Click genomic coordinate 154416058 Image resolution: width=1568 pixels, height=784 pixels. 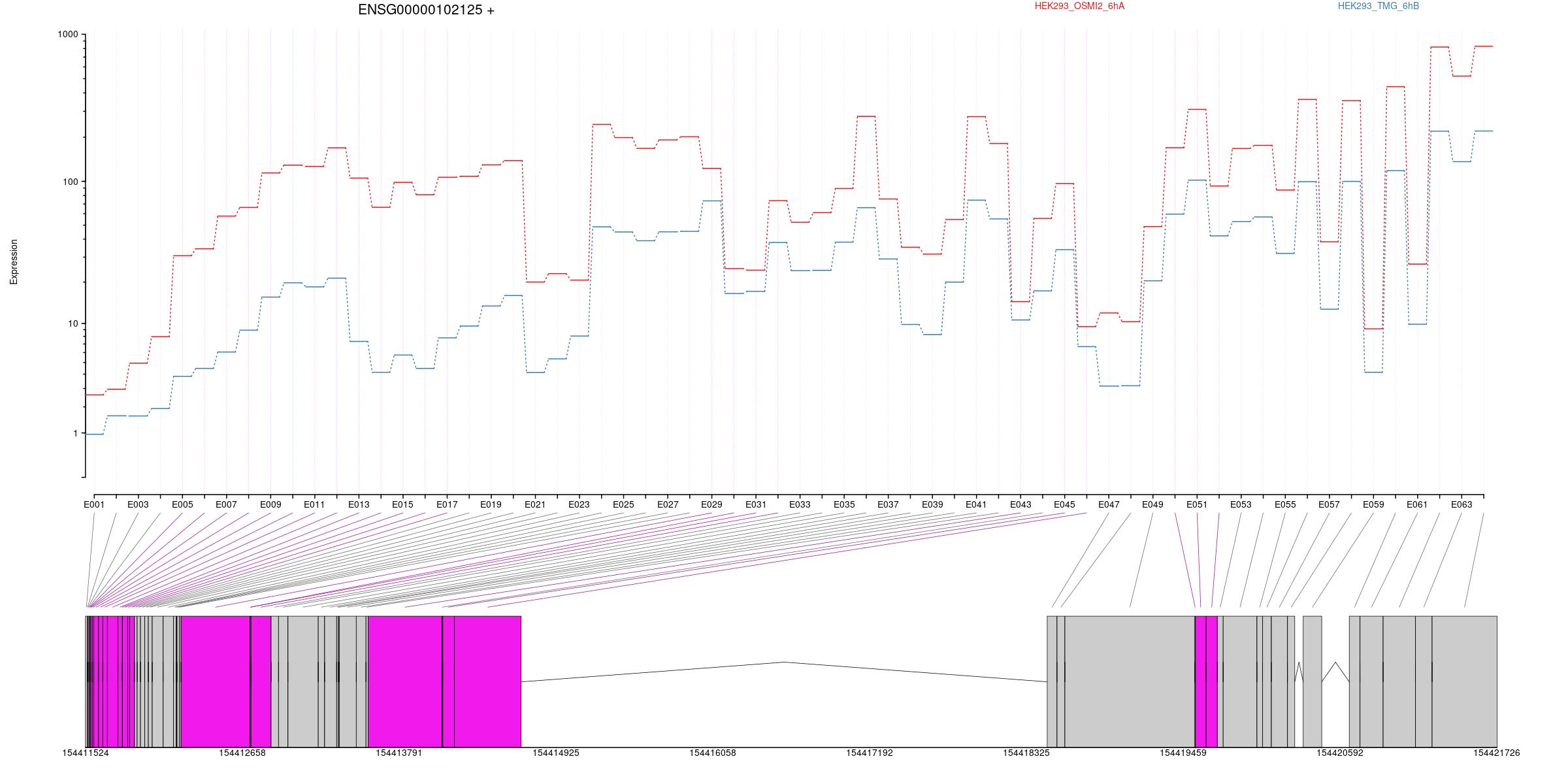(713, 753)
